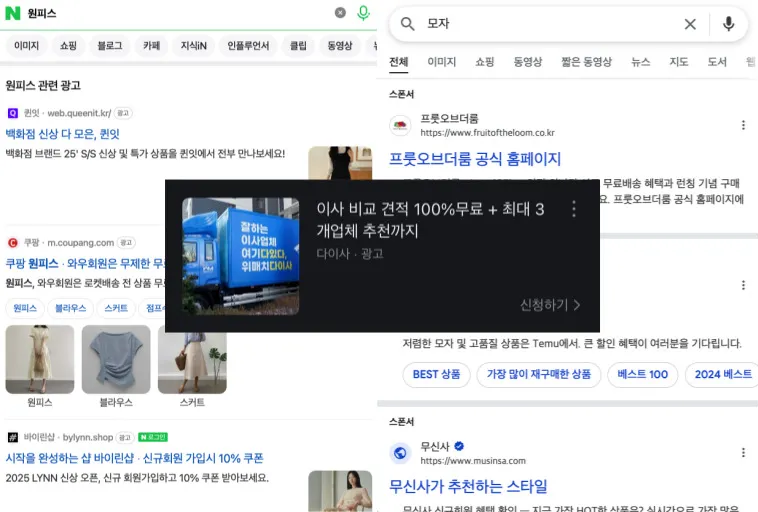Click the 원피스 chip under the 쿠팡 ad

(x=25, y=308)
